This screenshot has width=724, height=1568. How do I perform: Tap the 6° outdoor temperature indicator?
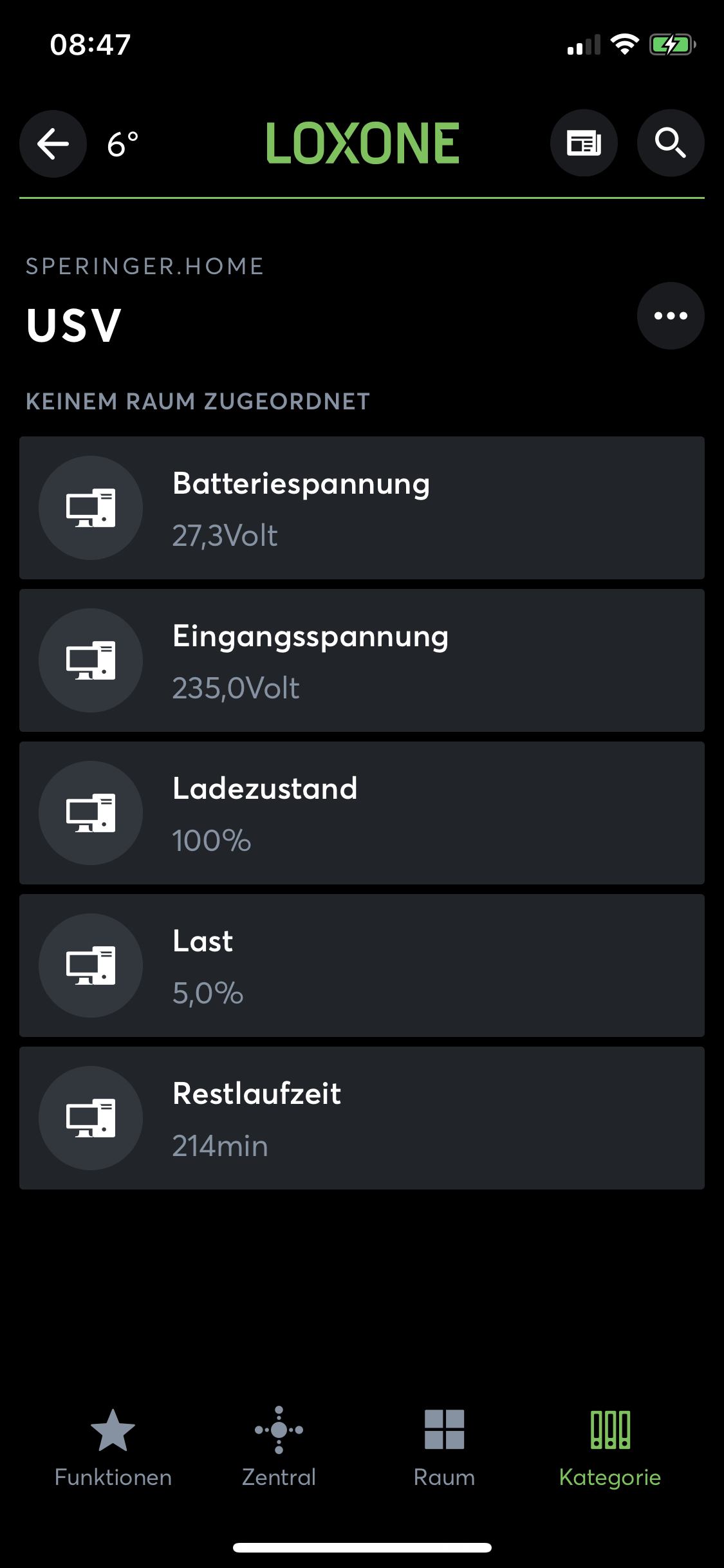[123, 144]
